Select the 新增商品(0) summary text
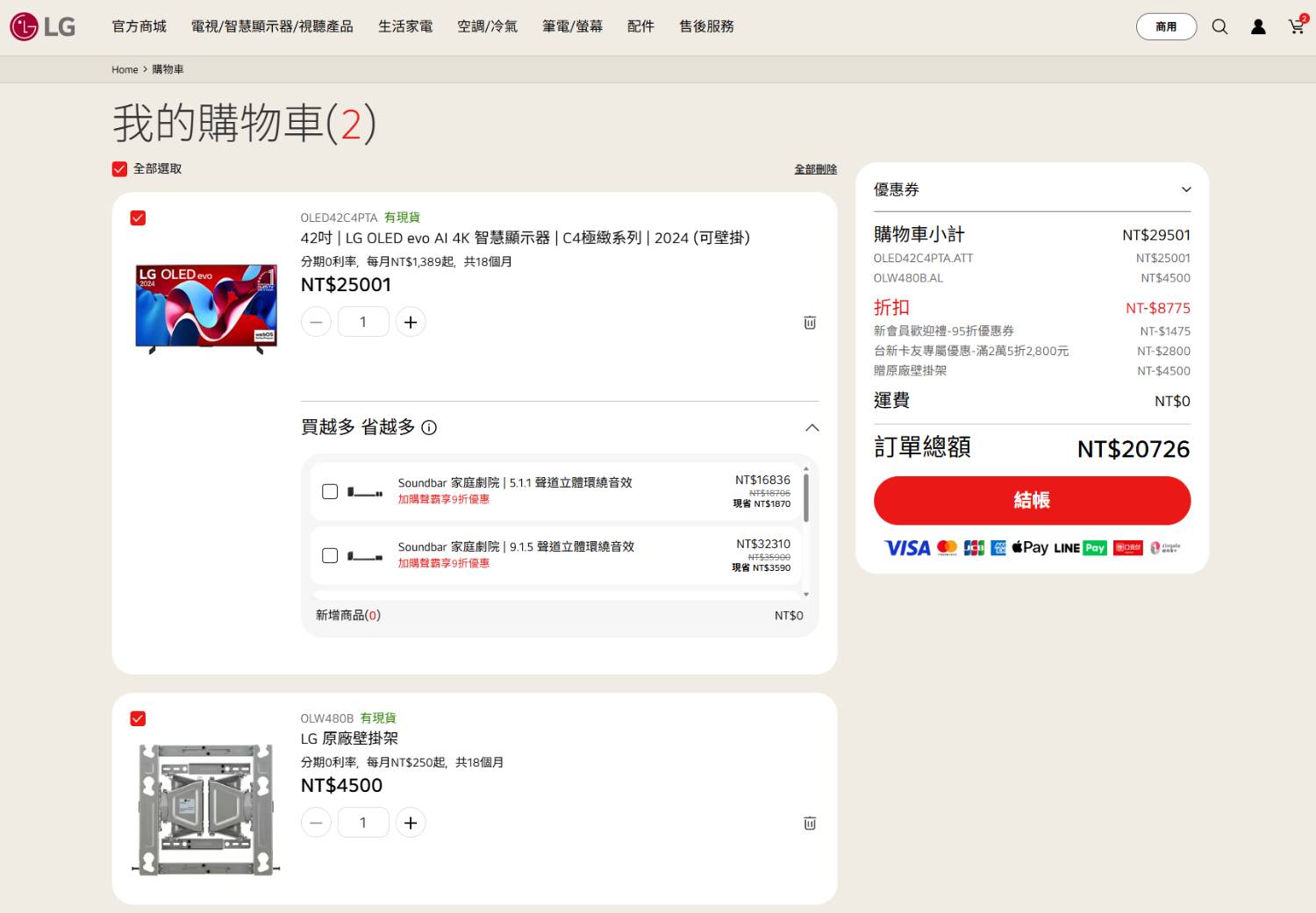1316x913 pixels. 348,616
